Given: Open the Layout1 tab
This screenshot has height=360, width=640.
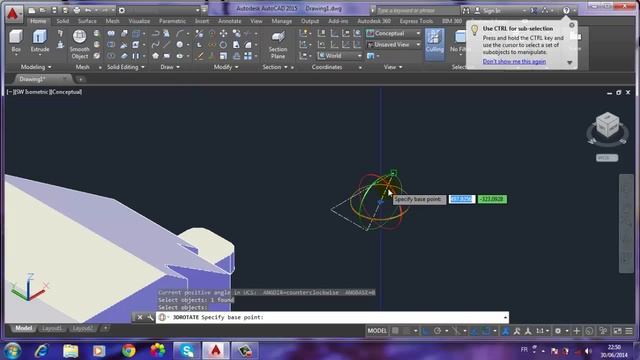Looking at the screenshot, I should tap(52, 328).
